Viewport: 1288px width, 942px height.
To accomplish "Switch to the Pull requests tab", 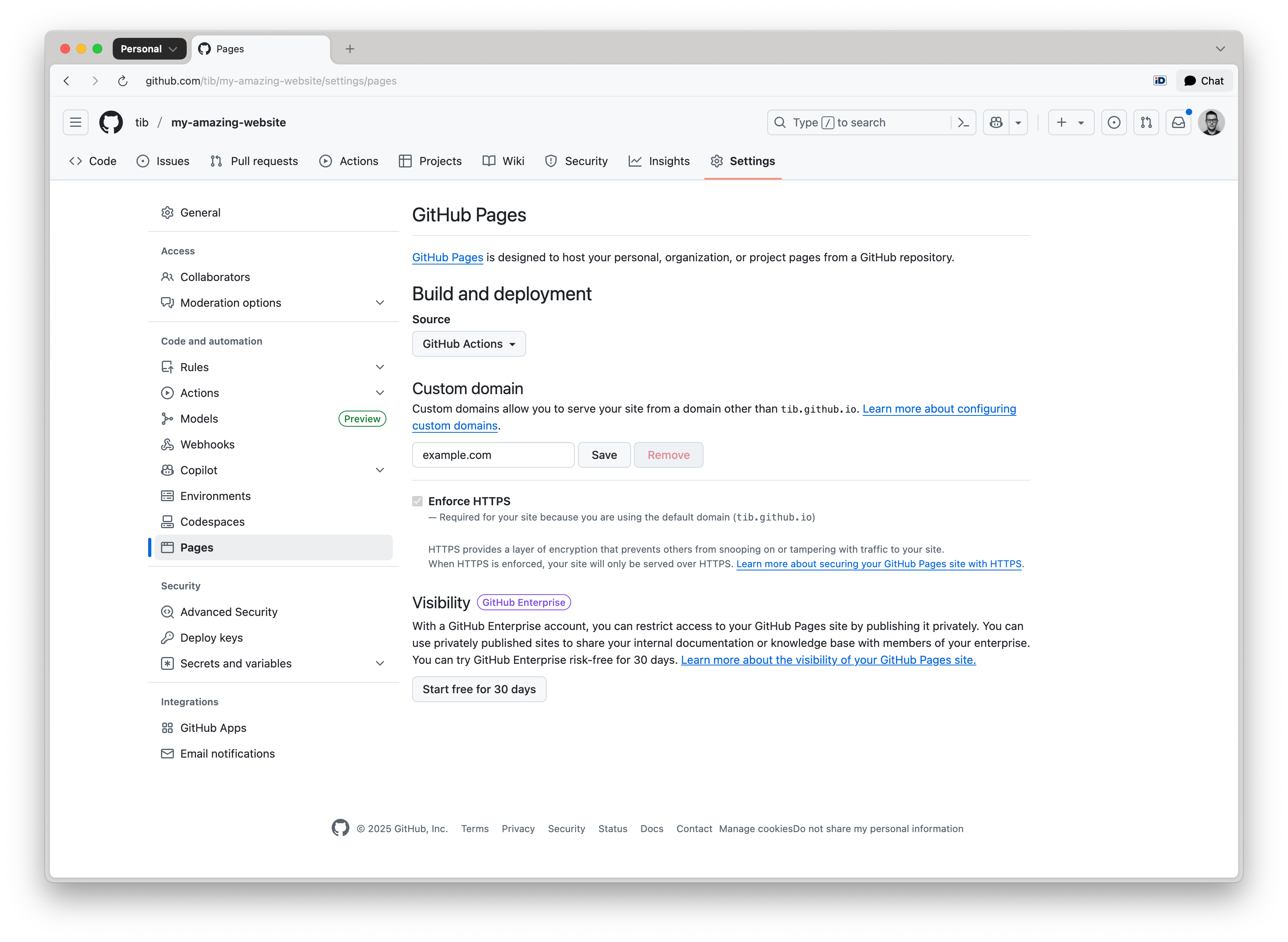I will [x=254, y=161].
